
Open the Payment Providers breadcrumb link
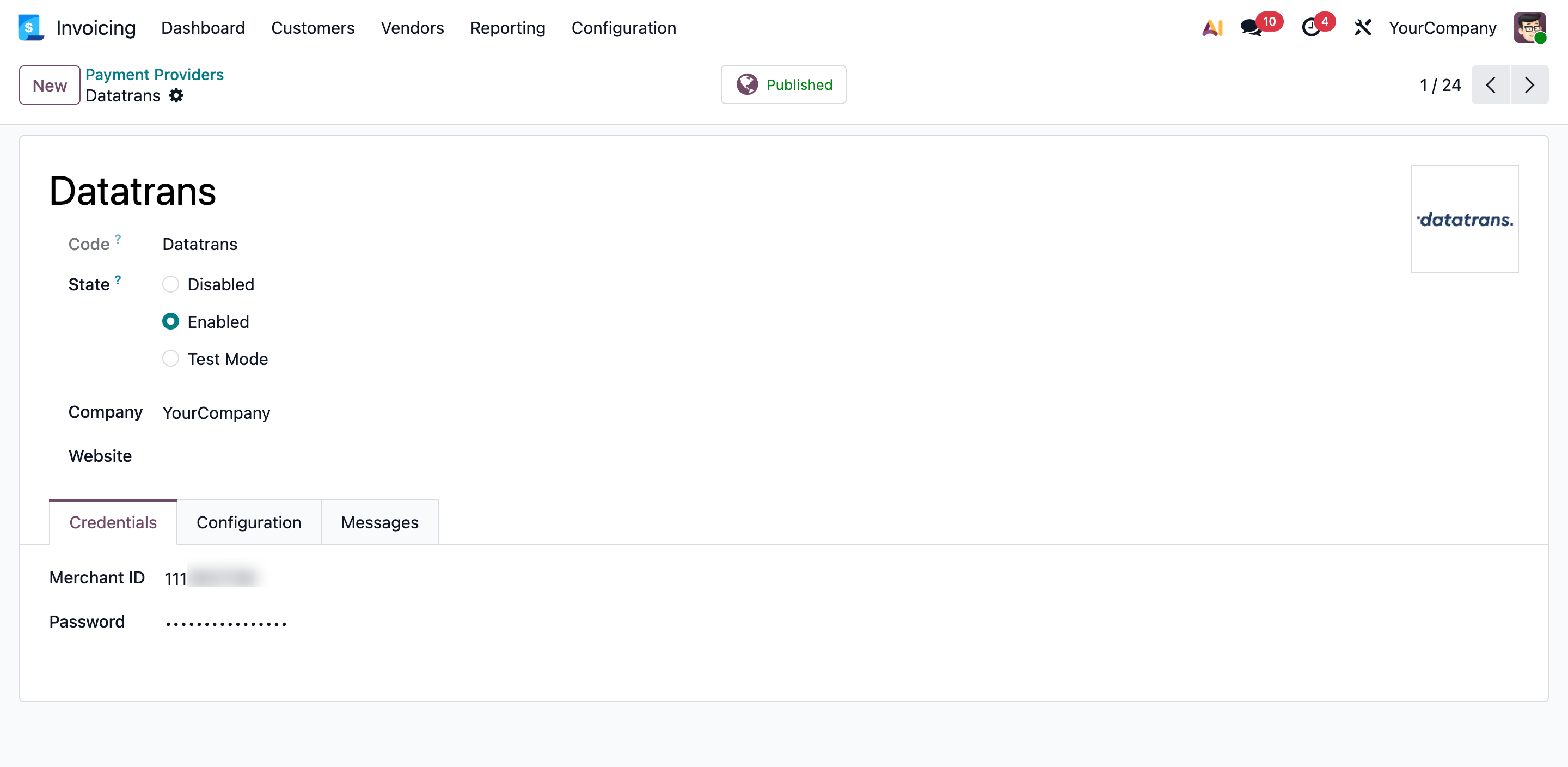tap(155, 74)
